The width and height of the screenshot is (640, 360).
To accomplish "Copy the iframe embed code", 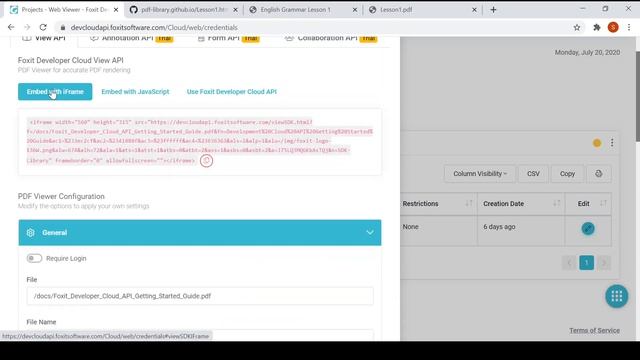I will [206, 161].
